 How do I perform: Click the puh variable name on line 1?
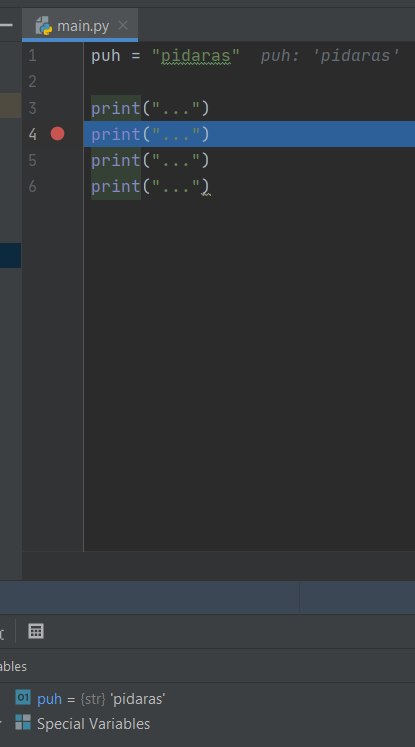point(106,56)
